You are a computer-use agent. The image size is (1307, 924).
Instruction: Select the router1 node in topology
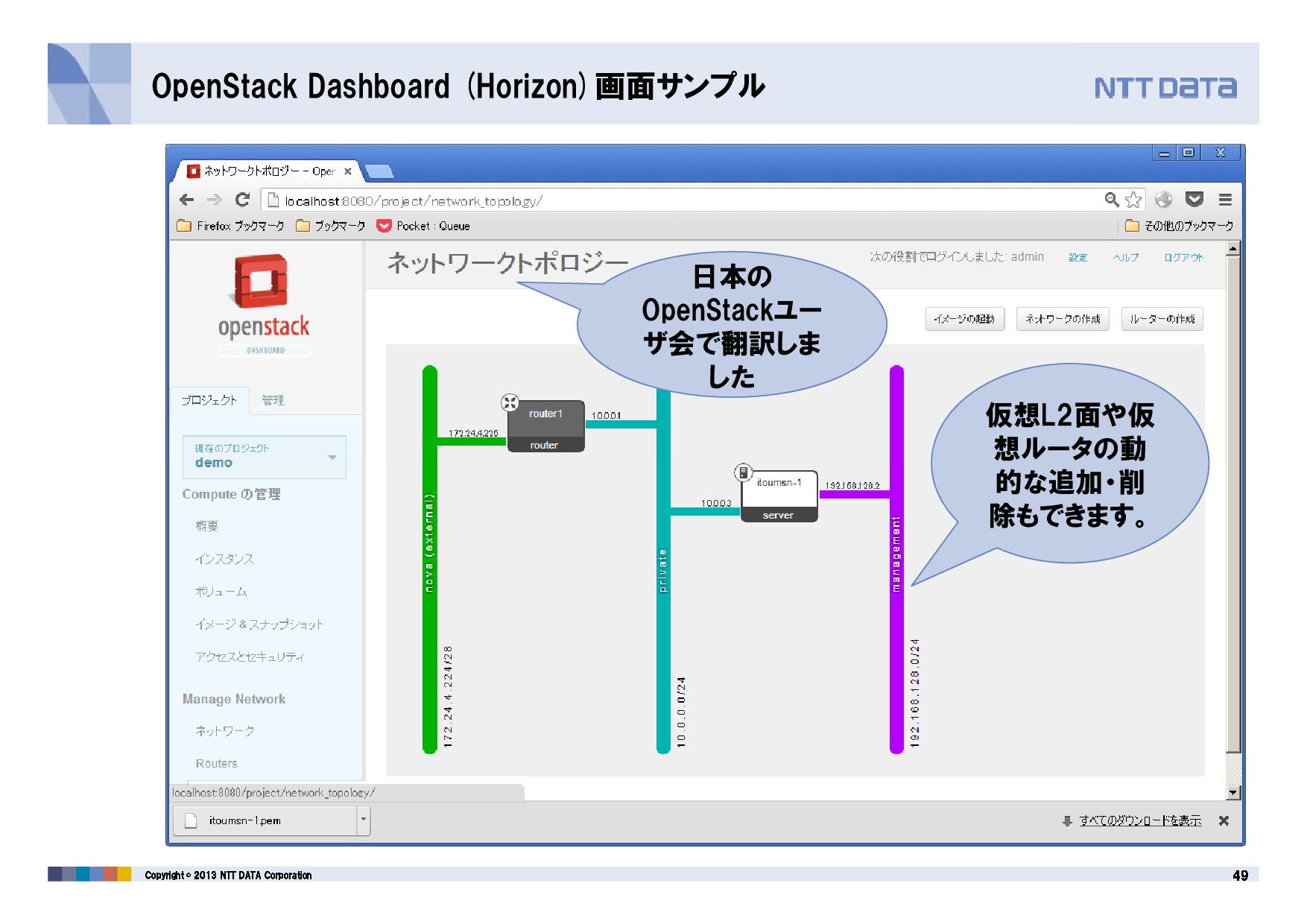pyautogui.click(x=545, y=426)
